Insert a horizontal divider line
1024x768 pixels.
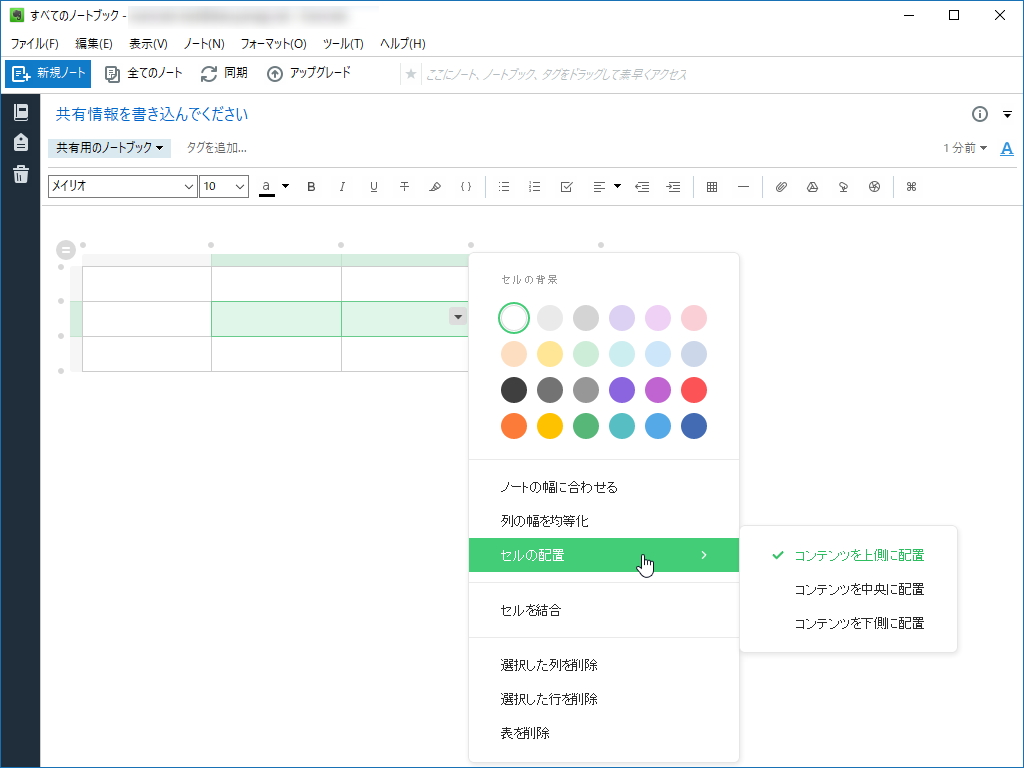point(742,186)
